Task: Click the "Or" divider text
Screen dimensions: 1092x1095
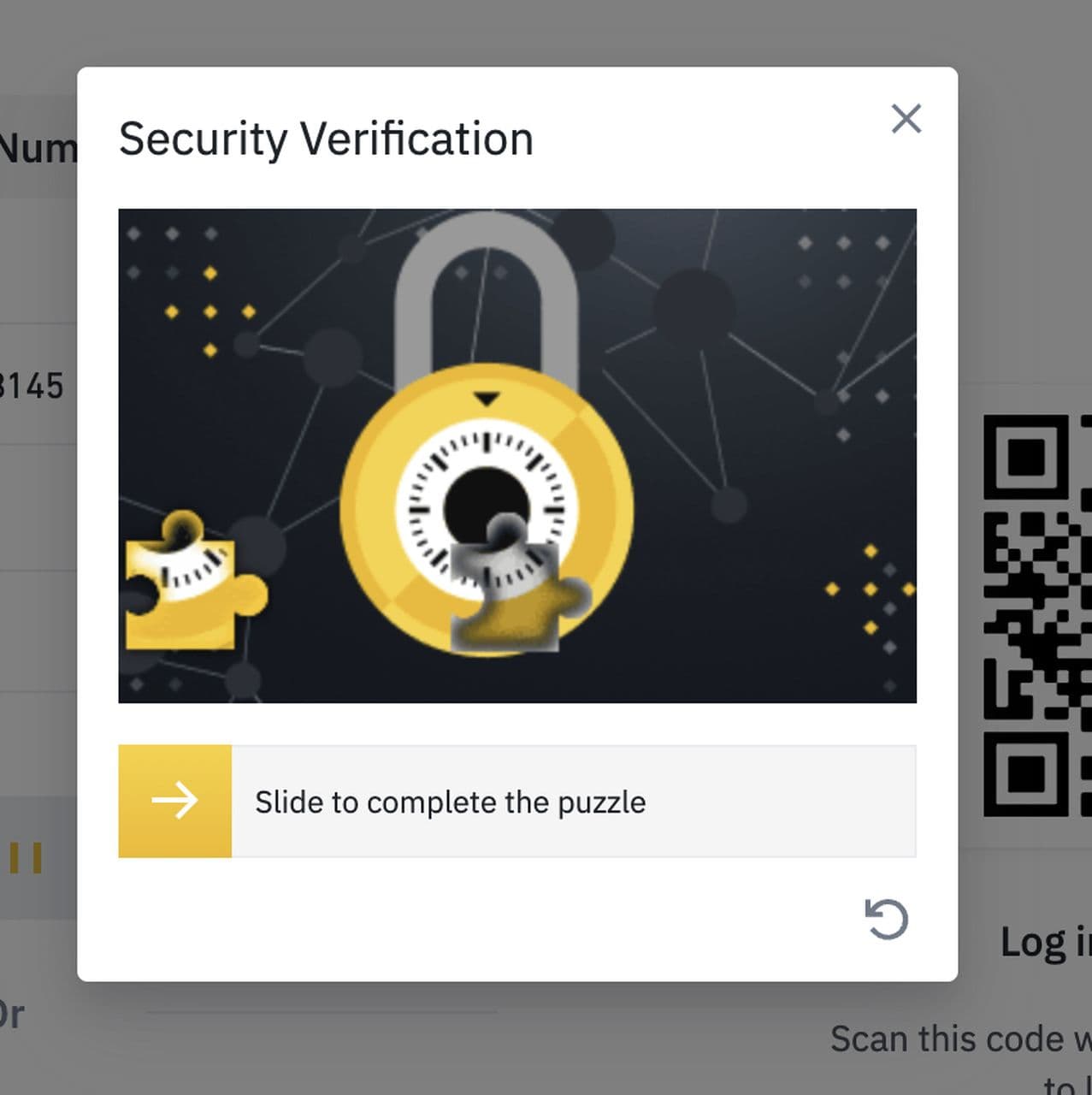Action: pos(11,1015)
